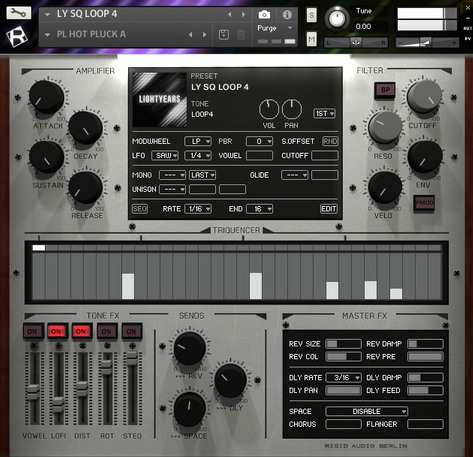Open the LFO 1/4 rate dropdown
473x457 pixels.
(x=198, y=156)
